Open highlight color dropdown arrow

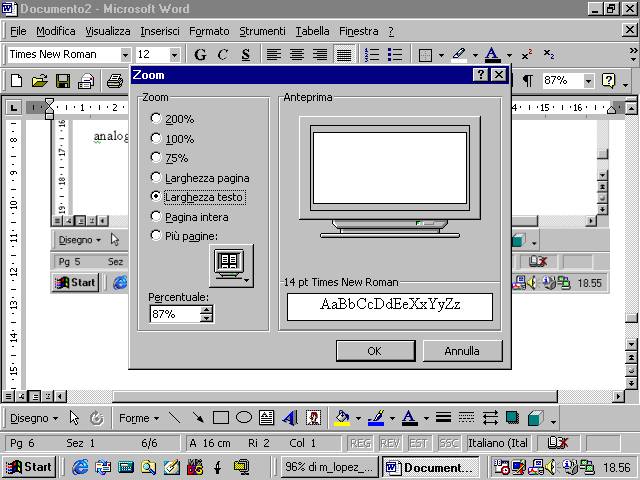(x=475, y=55)
